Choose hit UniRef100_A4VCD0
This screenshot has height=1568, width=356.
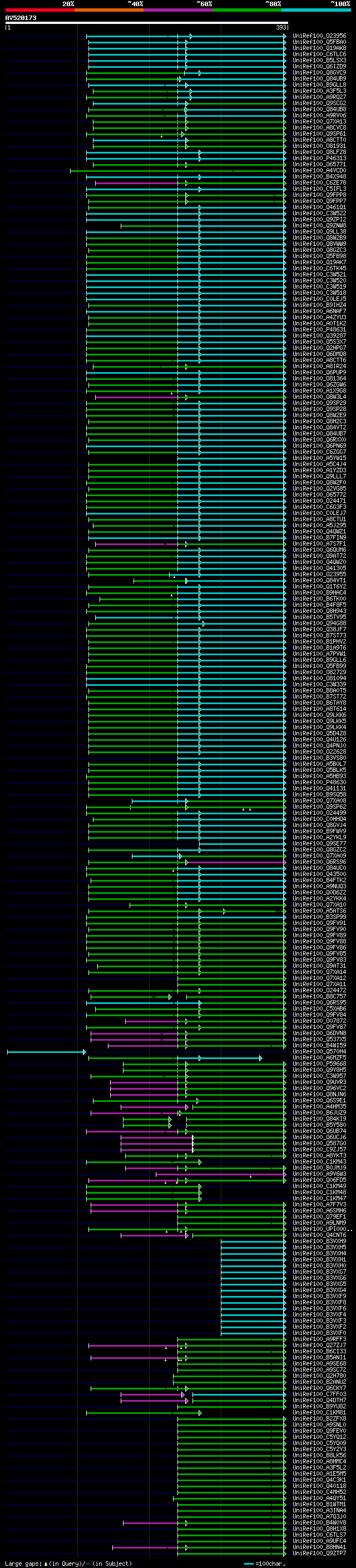pyautogui.click(x=319, y=170)
